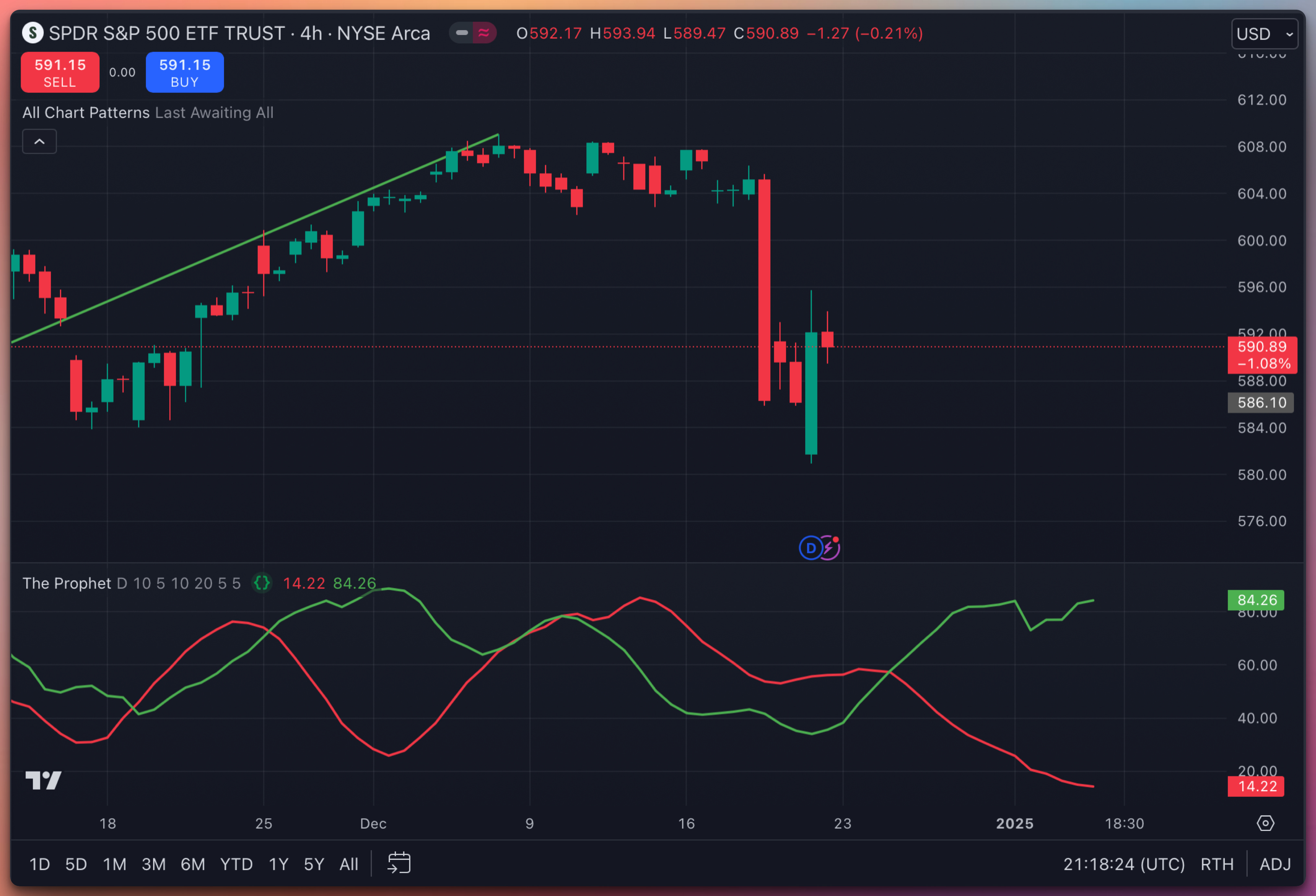1316x896 pixels.
Task: Open the go-to-date calendar icon
Action: (399, 863)
